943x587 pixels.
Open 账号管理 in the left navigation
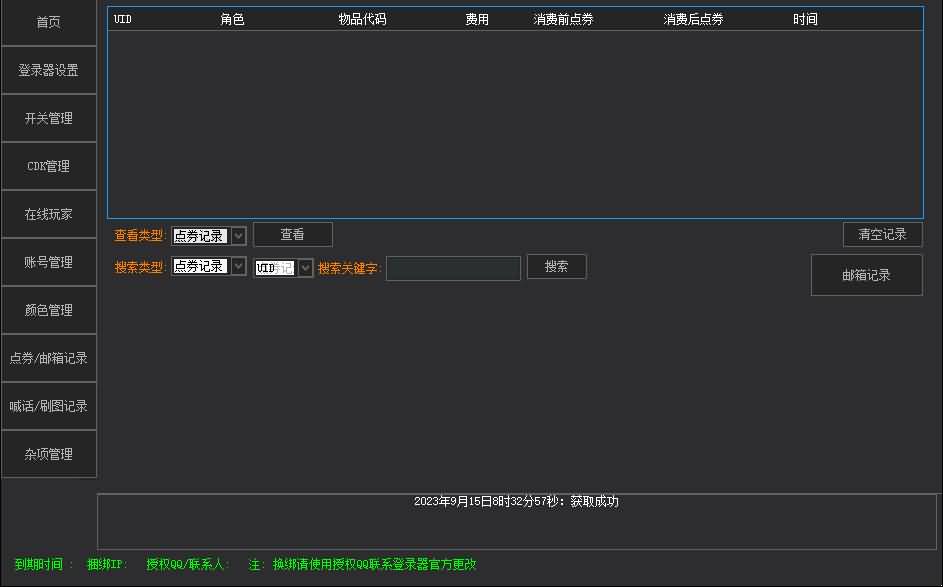47,261
